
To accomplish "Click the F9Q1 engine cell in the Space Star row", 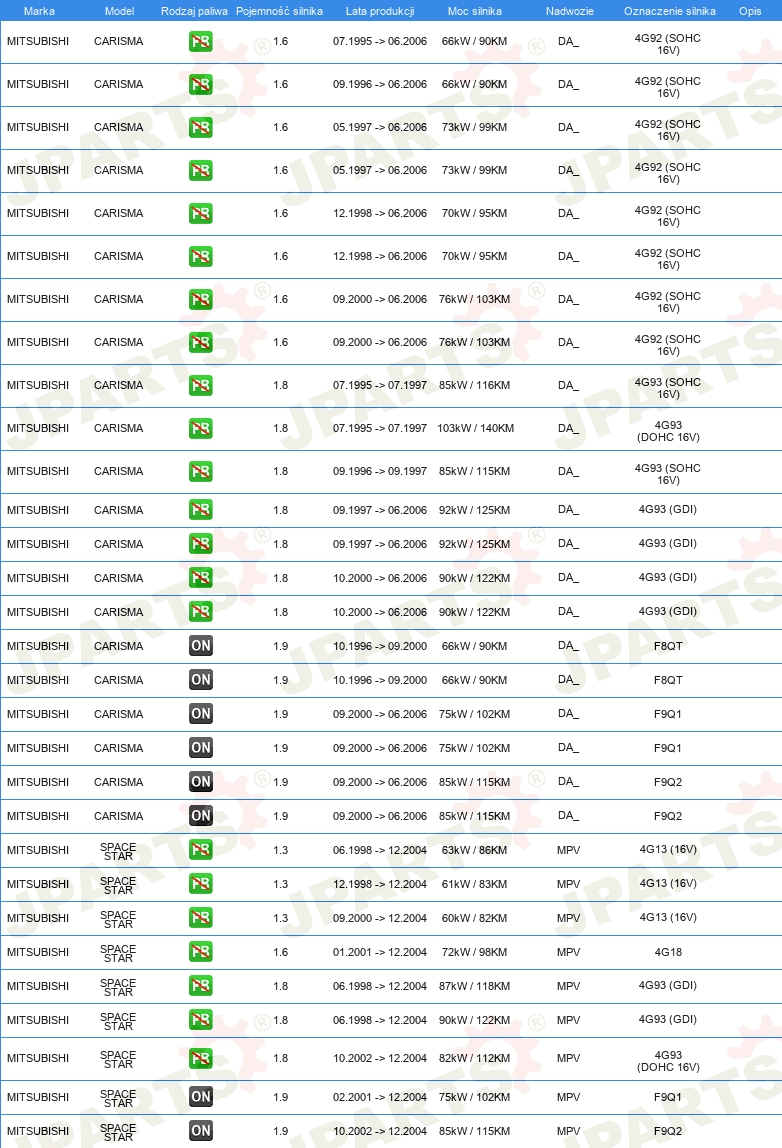I will click(668, 1097).
